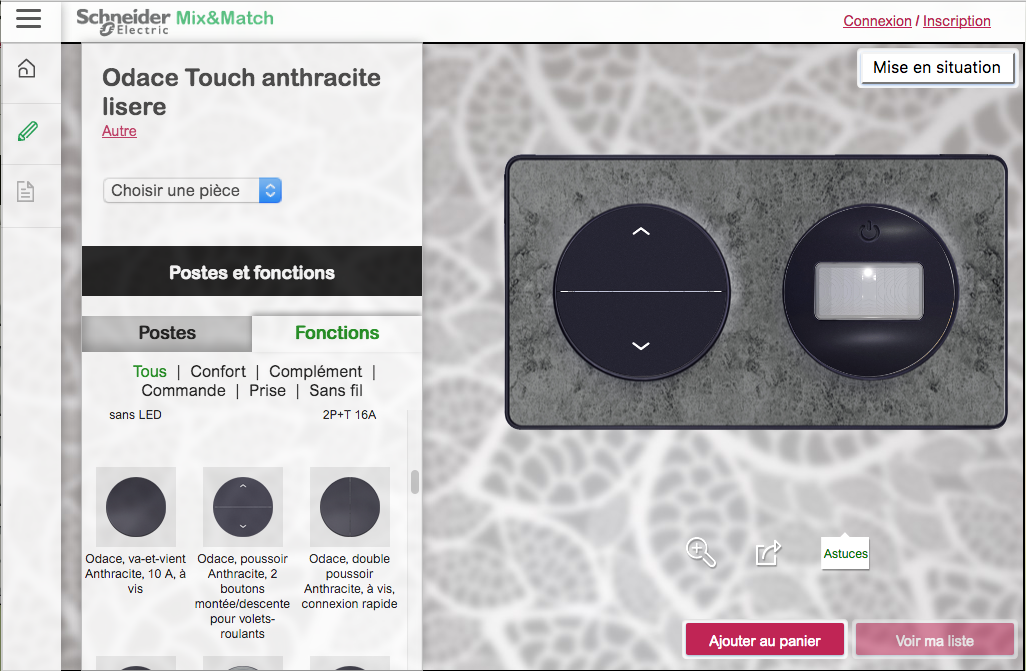The height and width of the screenshot is (671, 1026).
Task: Zoom in with the magnifier icon
Action: (701, 553)
